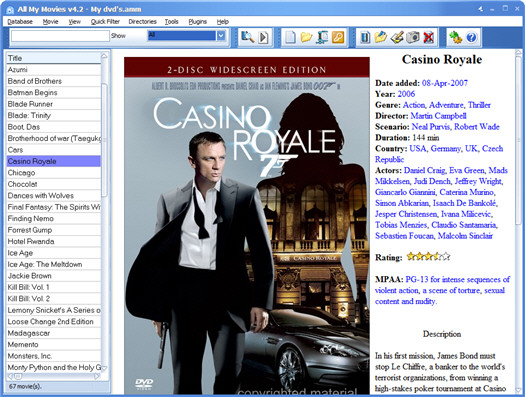Image resolution: width=525 pixels, height=397 pixels.
Task: Click the Judi Dench actor link
Action: click(x=432, y=181)
